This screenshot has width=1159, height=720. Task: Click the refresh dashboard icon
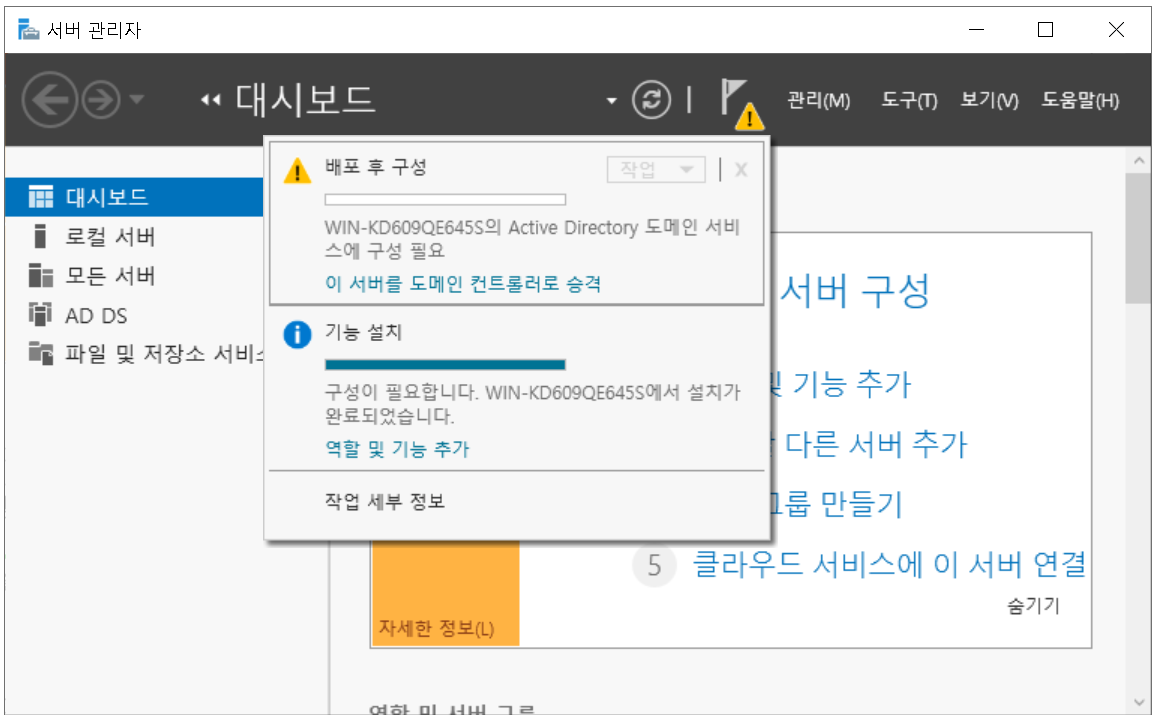point(651,100)
